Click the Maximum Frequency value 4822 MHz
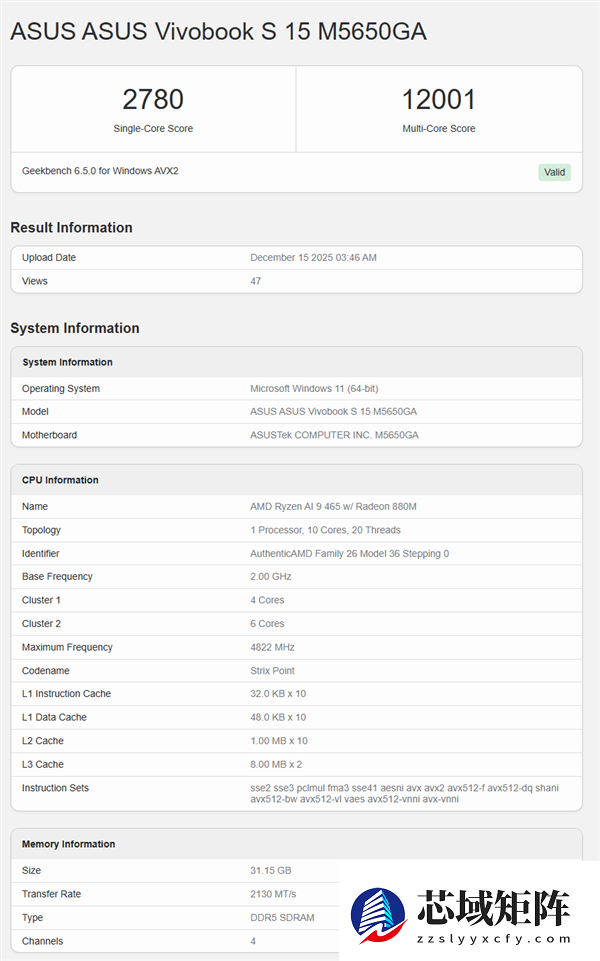600x961 pixels. pyautogui.click(x=272, y=647)
